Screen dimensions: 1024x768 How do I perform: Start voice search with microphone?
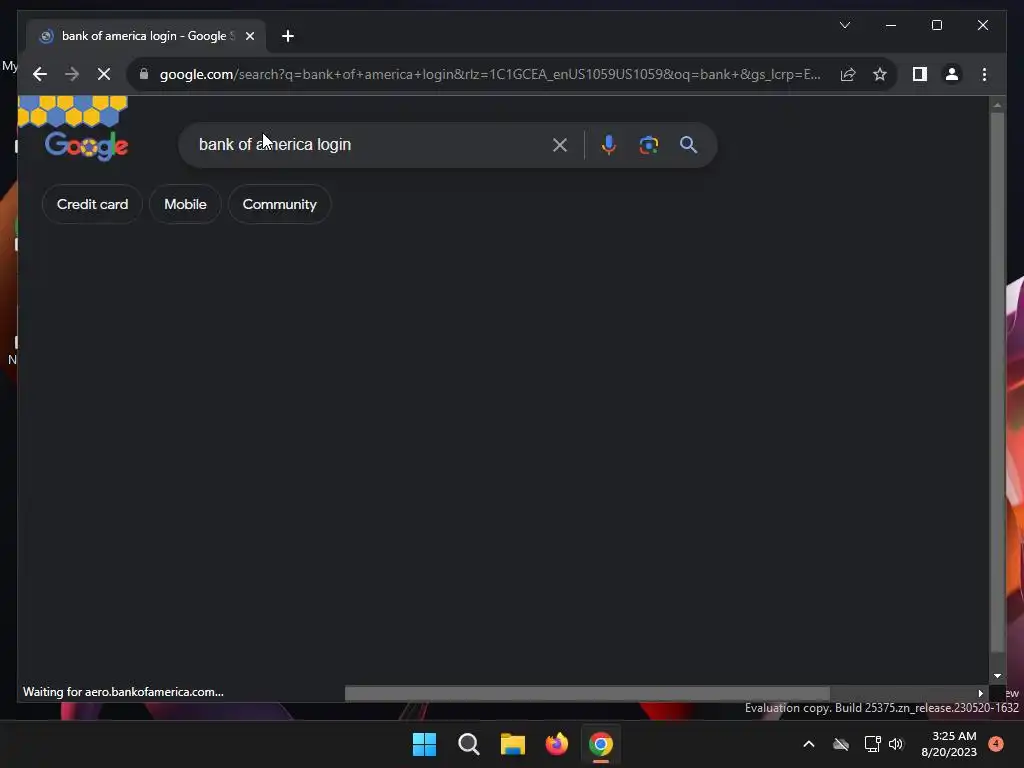[x=609, y=145]
